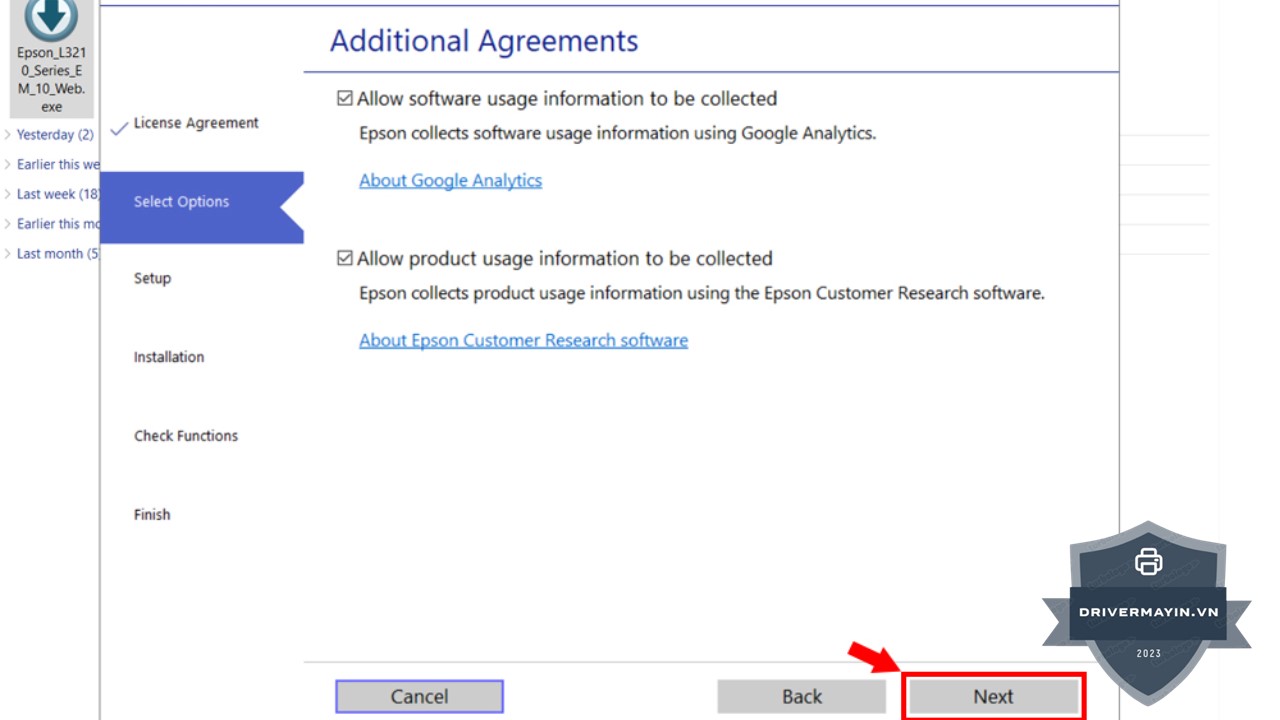Click the printer icon in DriverMayin badge
Screen dimensions: 1280x720
1148,562
